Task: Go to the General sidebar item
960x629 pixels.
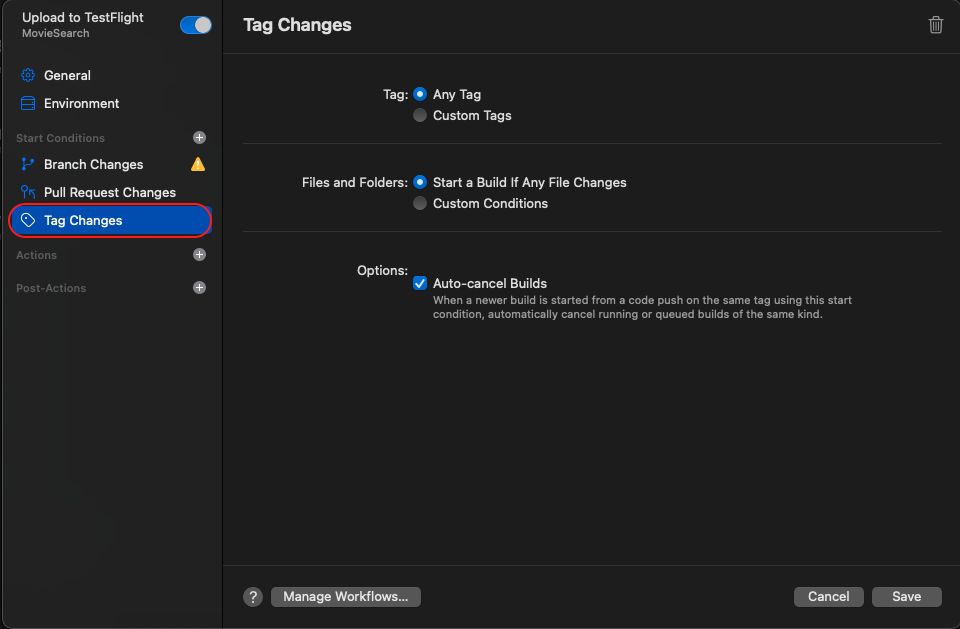Action: pyautogui.click(x=110, y=75)
